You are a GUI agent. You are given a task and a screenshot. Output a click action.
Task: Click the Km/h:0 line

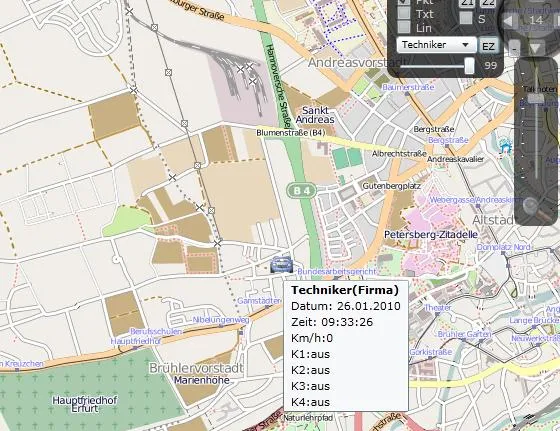coord(312,338)
